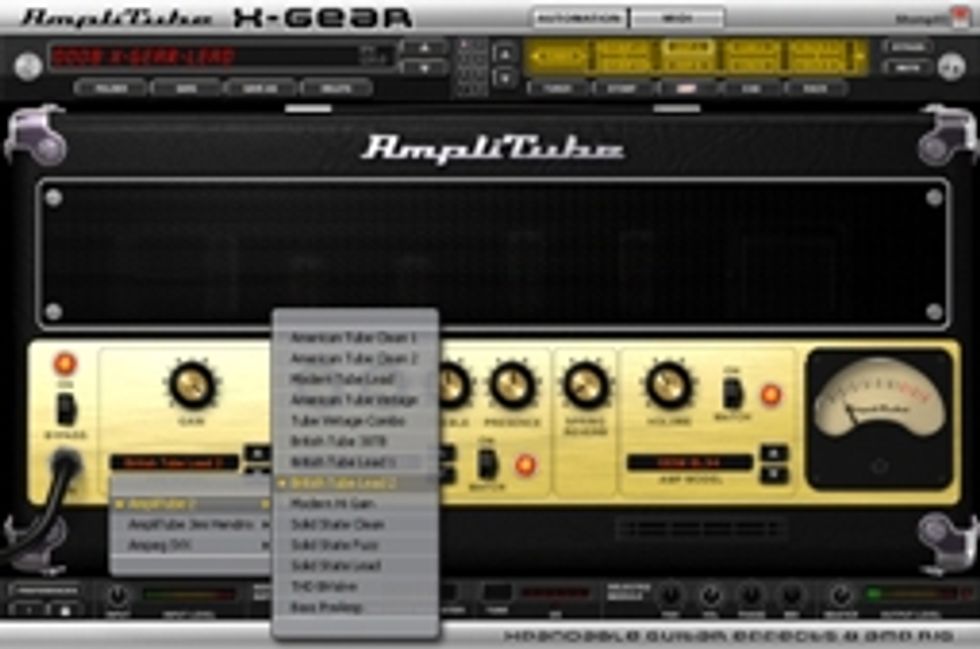Adjust the Gain knob
This screenshot has height=649, width=980.
click(190, 386)
